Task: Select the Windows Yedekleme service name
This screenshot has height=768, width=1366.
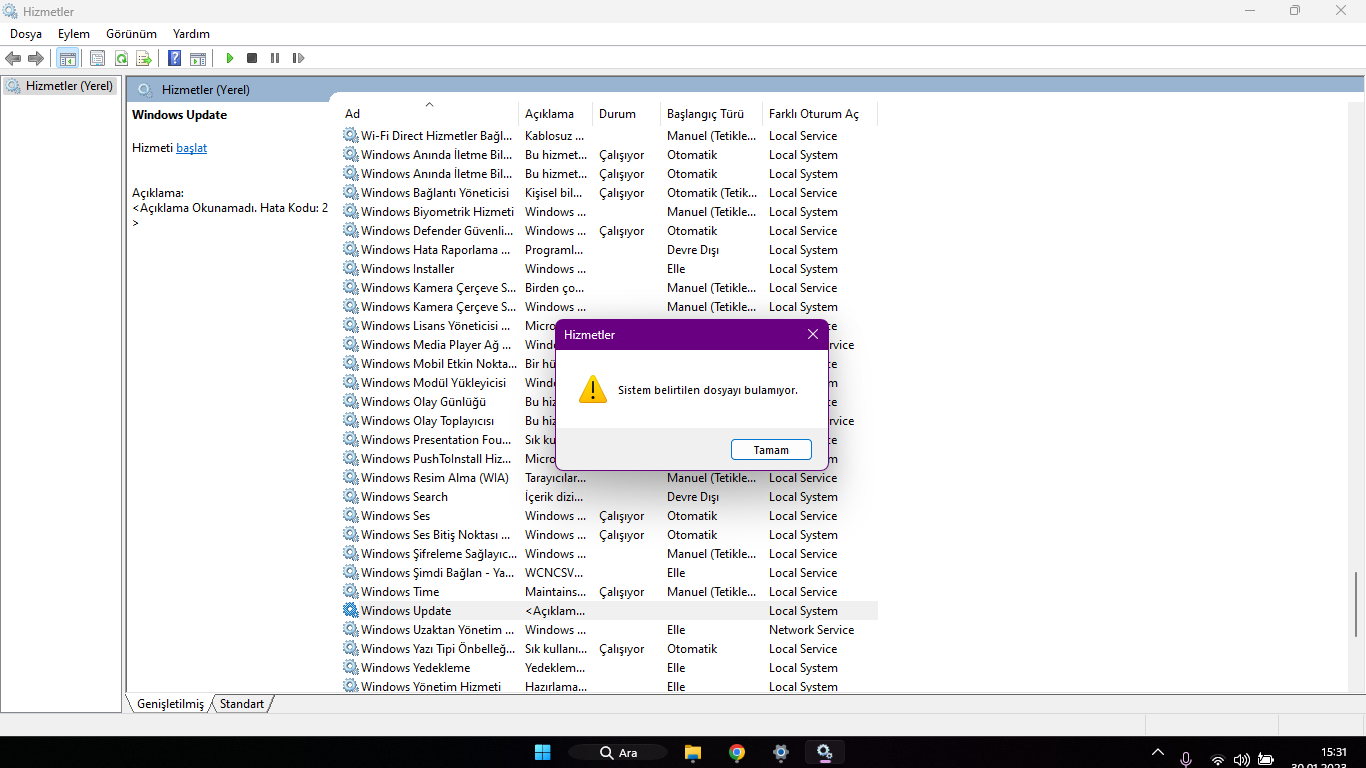Action: coord(415,667)
